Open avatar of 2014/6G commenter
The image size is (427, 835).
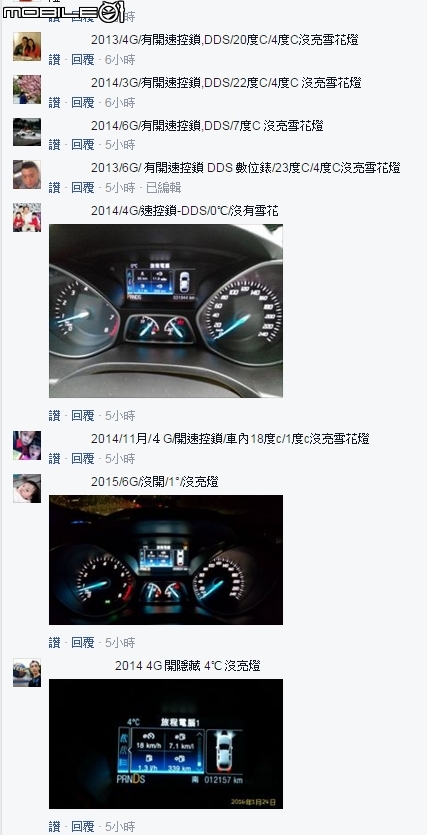[x=27, y=132]
